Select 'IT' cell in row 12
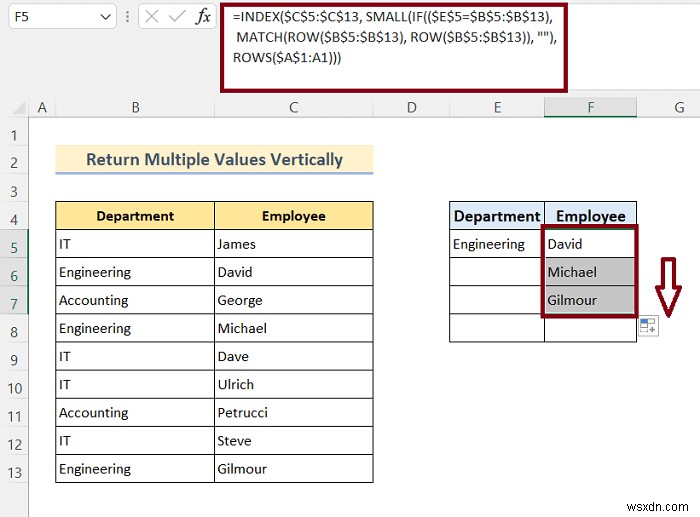The width and height of the screenshot is (700, 517). pyautogui.click(x=135, y=441)
